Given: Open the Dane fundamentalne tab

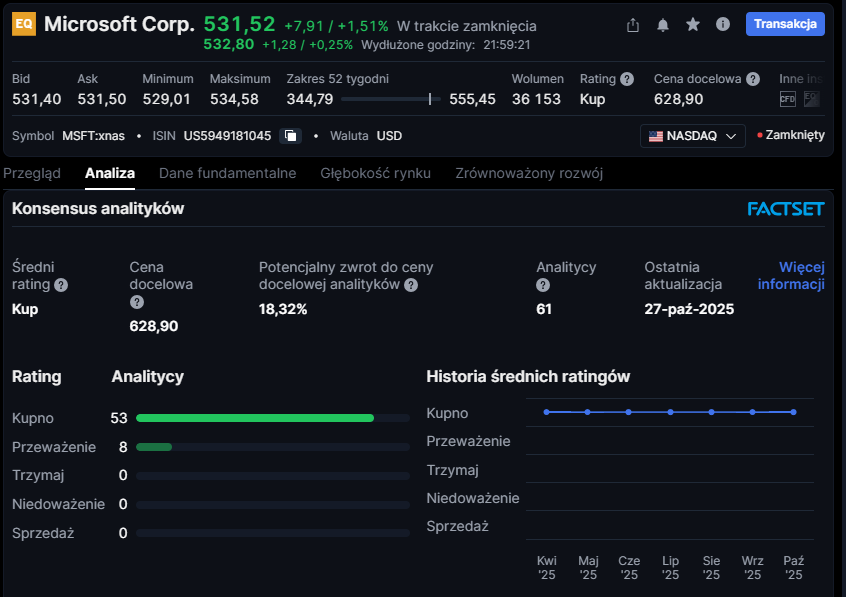Looking at the screenshot, I should (x=227, y=173).
